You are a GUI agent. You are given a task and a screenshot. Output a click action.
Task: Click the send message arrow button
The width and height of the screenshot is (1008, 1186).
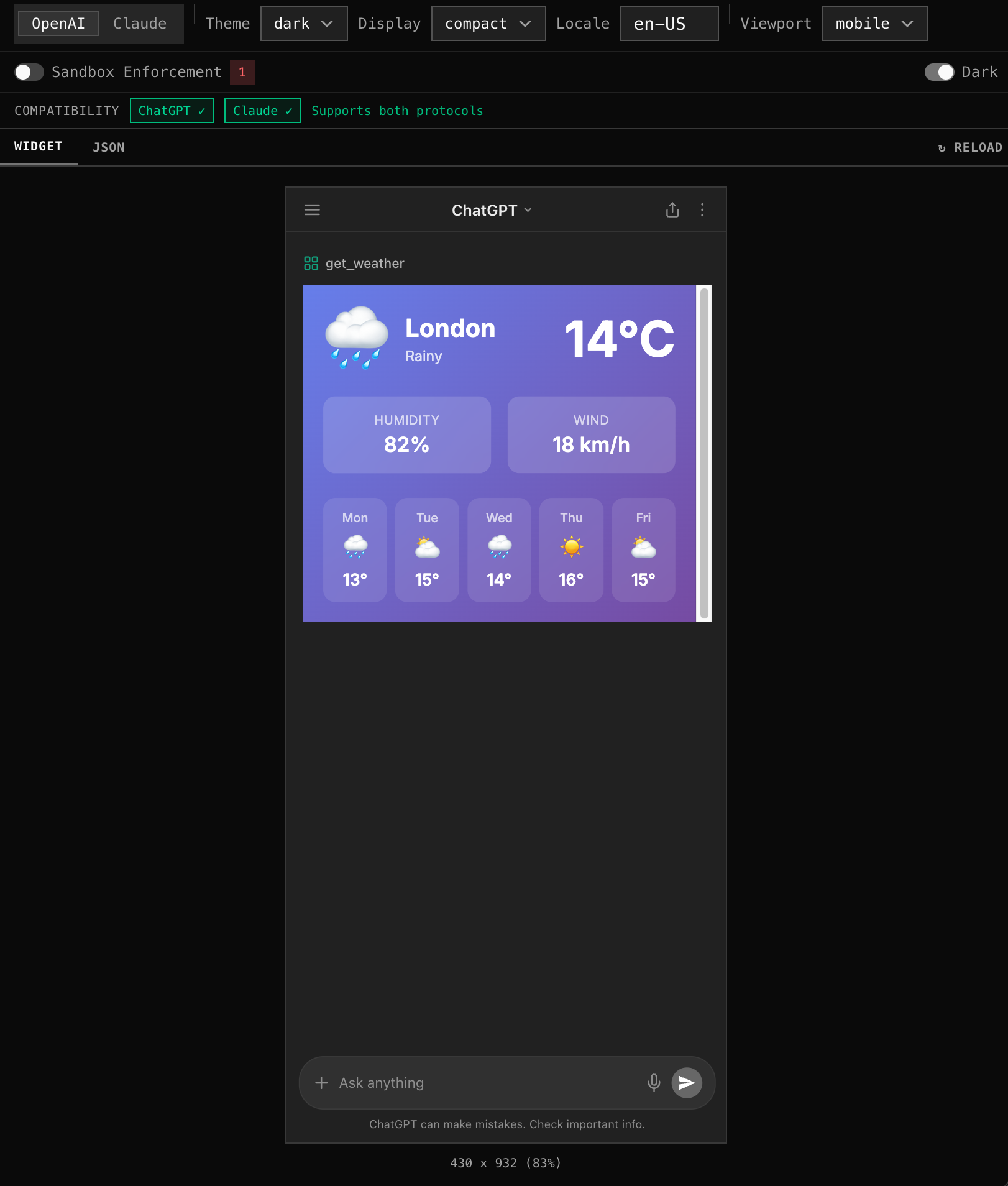pos(687,1082)
